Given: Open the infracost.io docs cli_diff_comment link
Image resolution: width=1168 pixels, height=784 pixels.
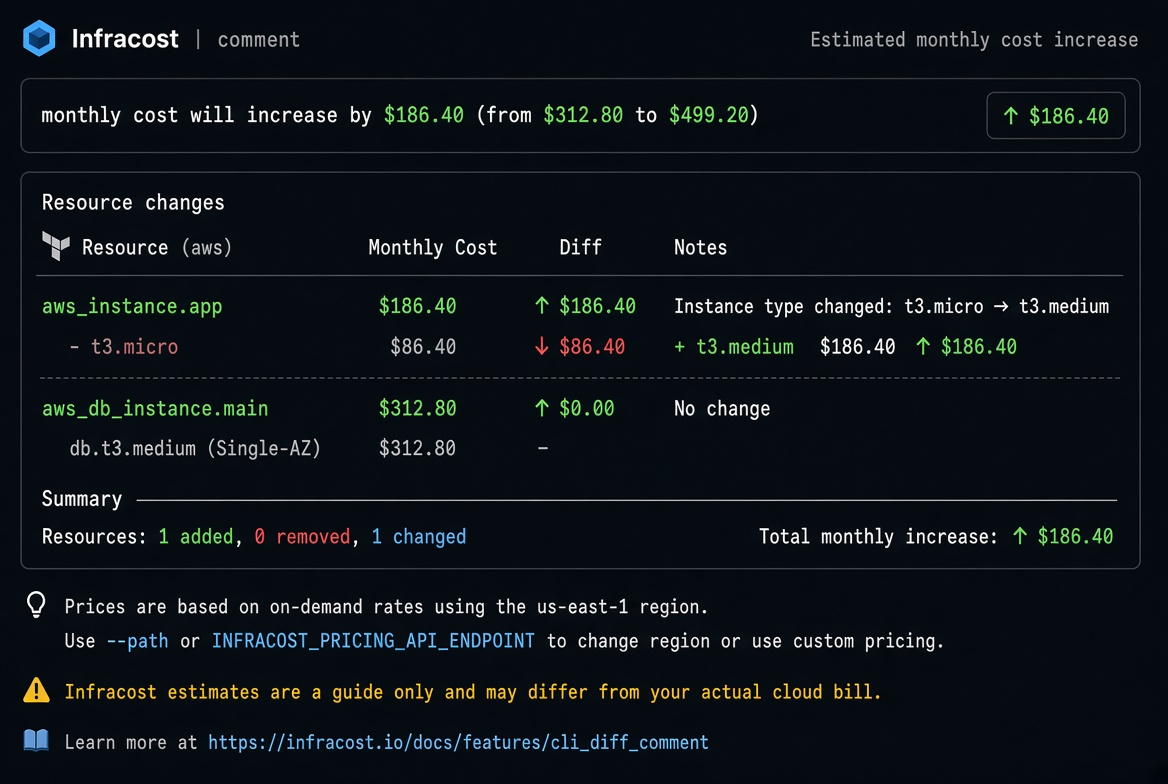Looking at the screenshot, I should click(x=458, y=742).
